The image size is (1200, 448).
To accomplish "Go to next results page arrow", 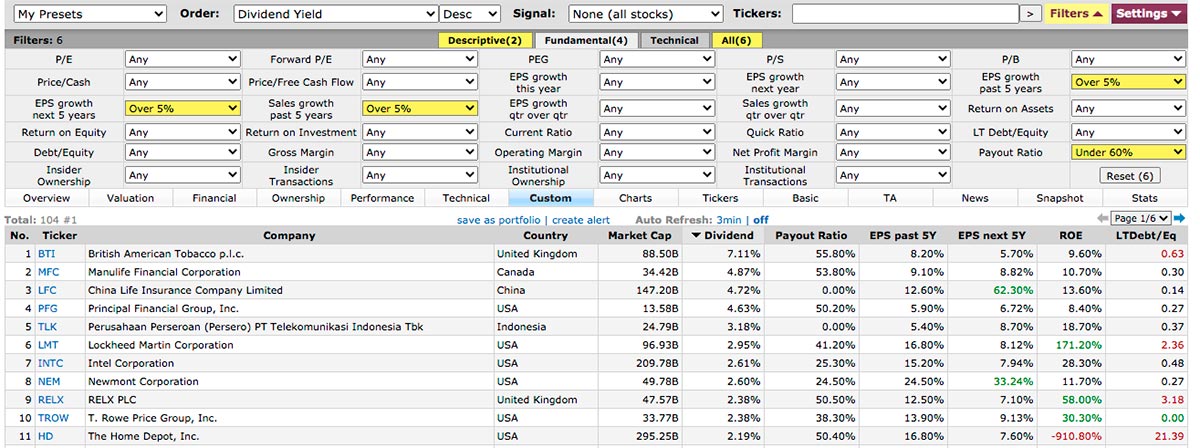I will [1180, 219].
